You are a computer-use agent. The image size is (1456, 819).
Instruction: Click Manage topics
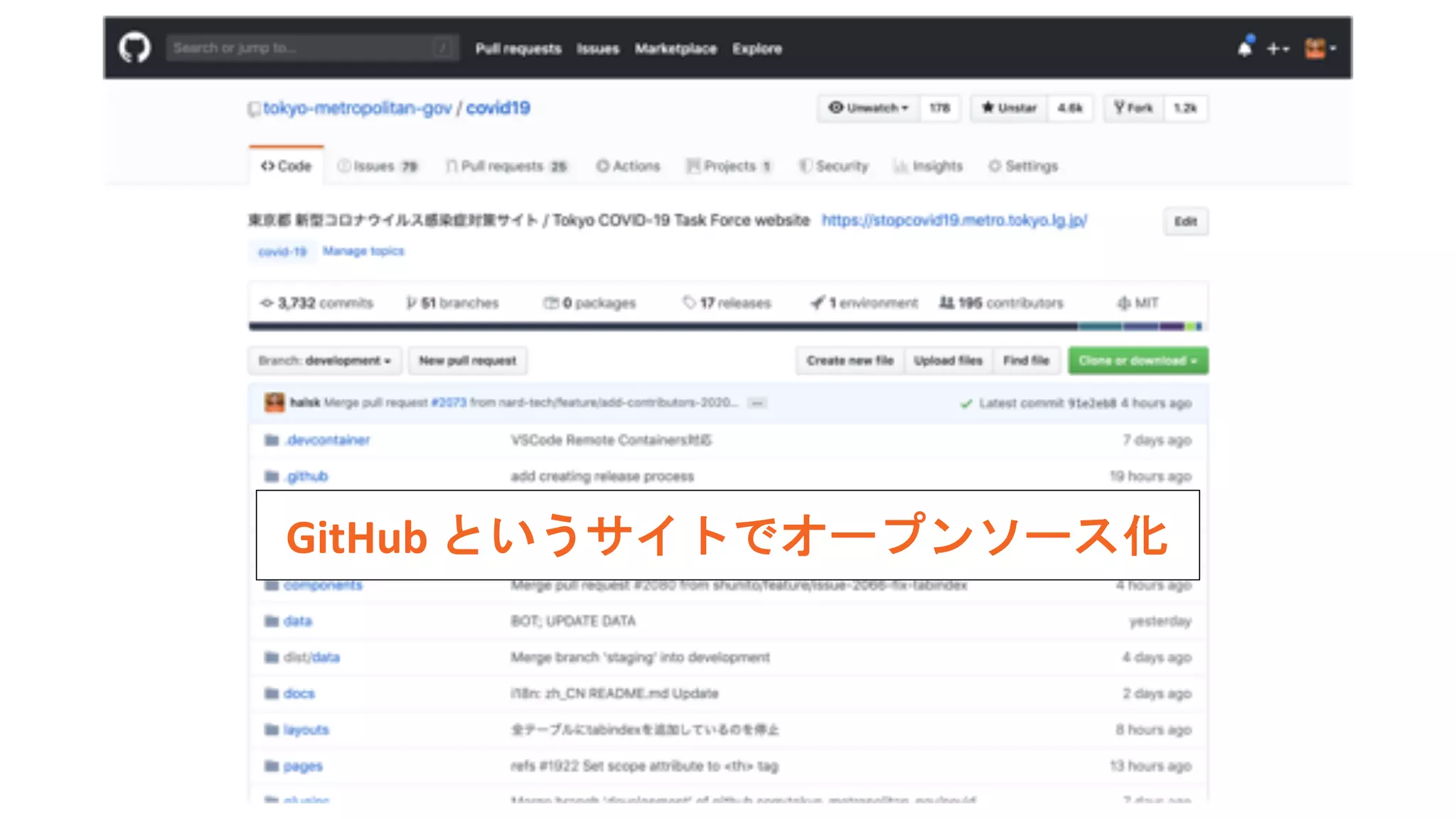pyautogui.click(x=363, y=251)
